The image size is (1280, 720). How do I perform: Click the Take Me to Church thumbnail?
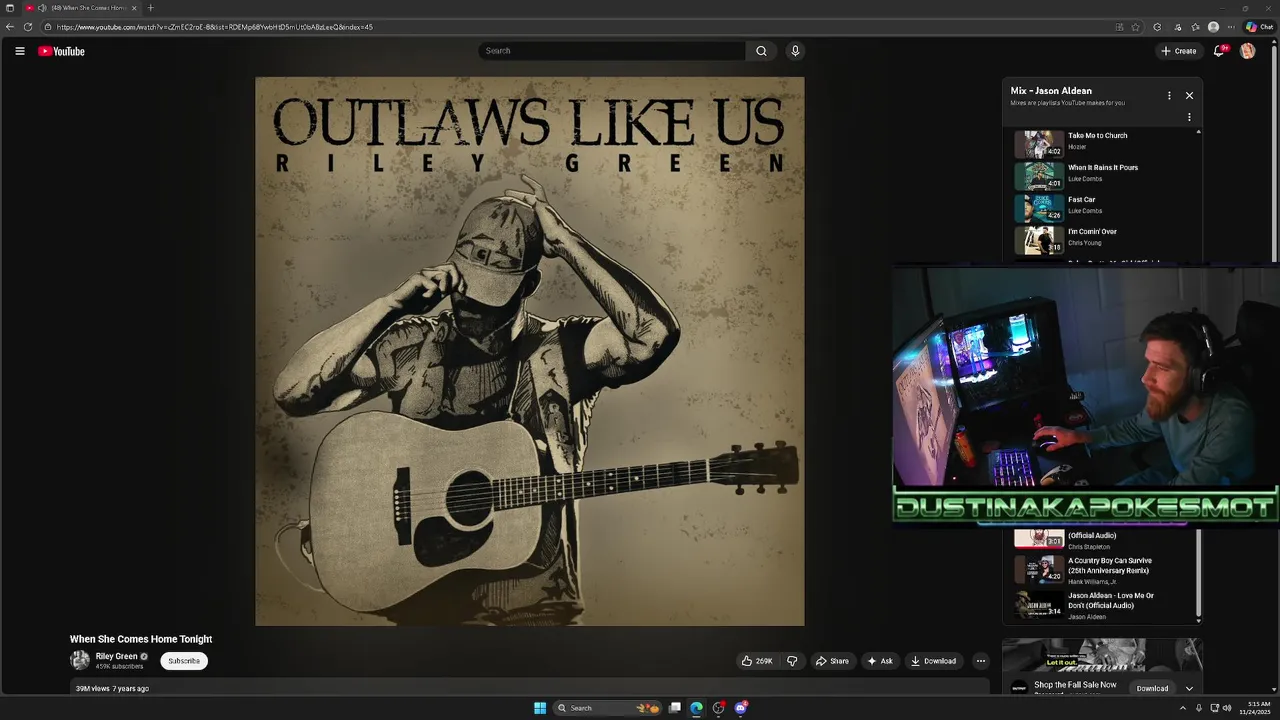tap(1039, 145)
